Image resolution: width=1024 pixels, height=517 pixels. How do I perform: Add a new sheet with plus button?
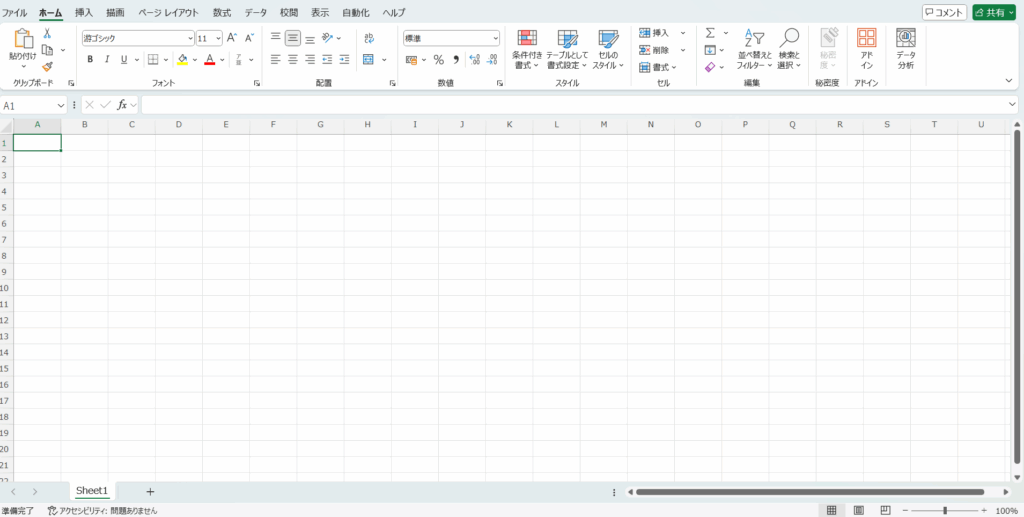pos(150,492)
